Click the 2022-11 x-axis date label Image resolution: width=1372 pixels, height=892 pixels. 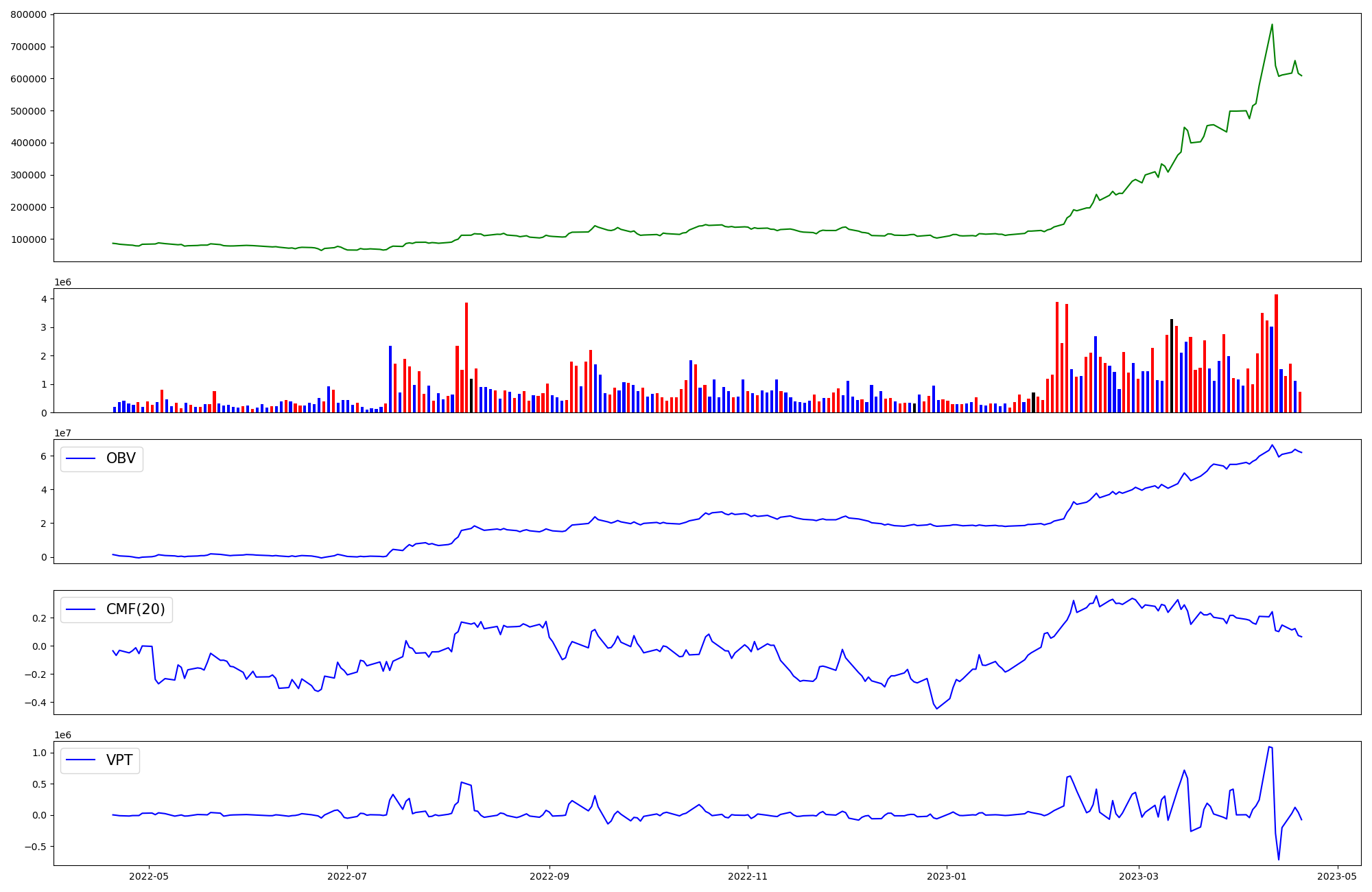tap(748, 876)
